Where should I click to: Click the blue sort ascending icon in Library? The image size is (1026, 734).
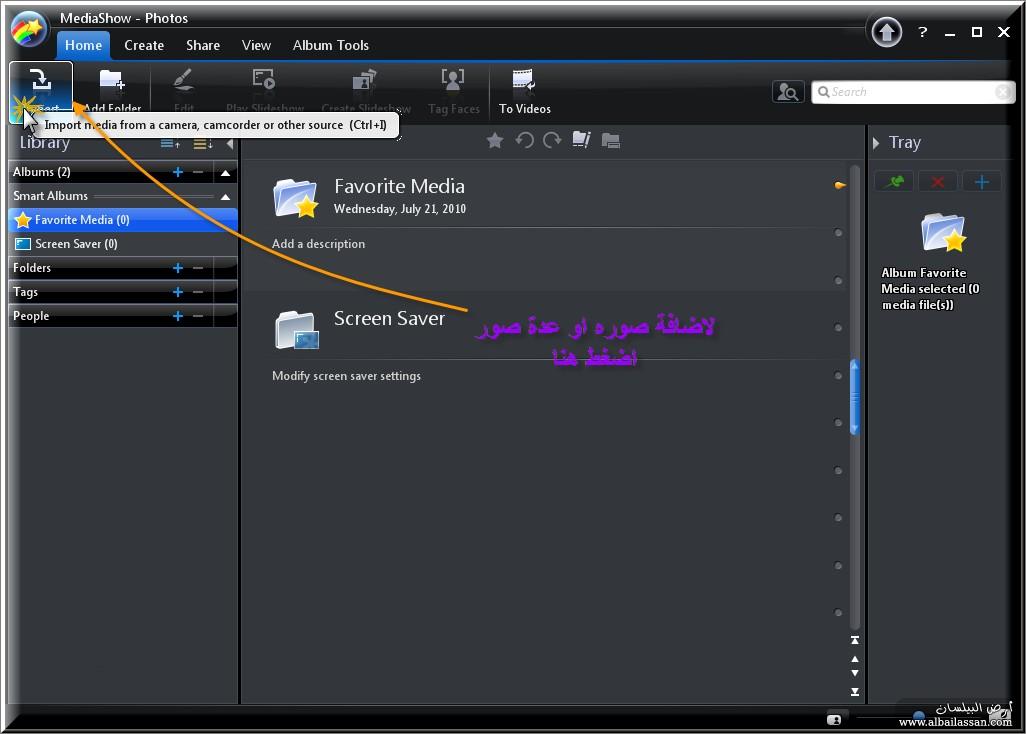pos(170,143)
